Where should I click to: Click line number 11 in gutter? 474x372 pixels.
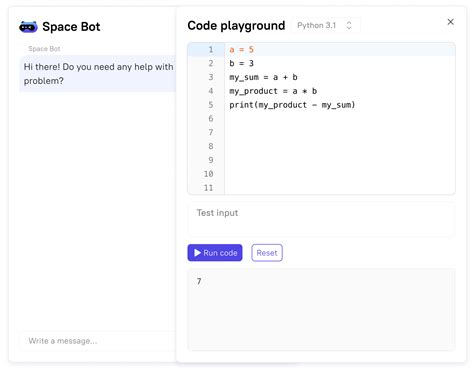[x=208, y=188]
